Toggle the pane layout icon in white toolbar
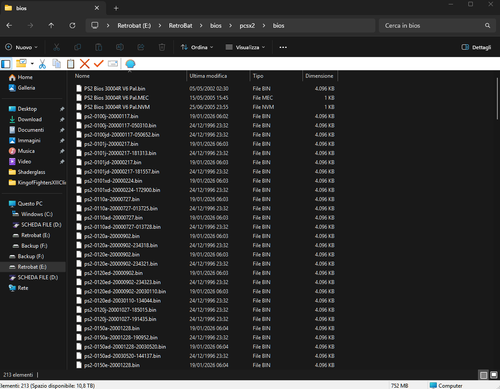The height and width of the screenshot is (389, 500). 6,64
